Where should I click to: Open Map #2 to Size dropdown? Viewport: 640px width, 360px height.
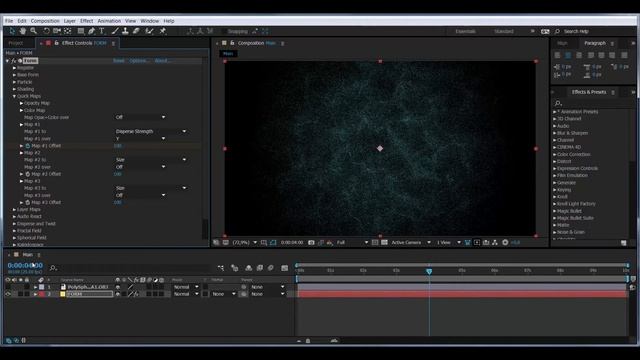[151, 160]
